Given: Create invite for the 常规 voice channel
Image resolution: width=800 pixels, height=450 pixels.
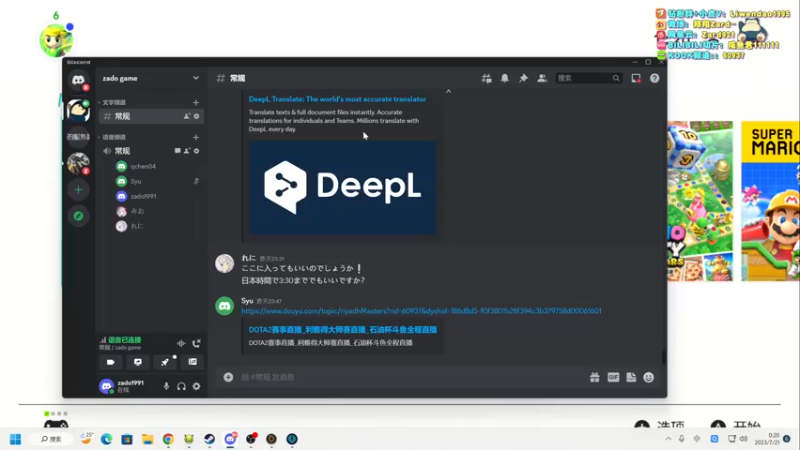Looking at the screenshot, I should [x=187, y=151].
